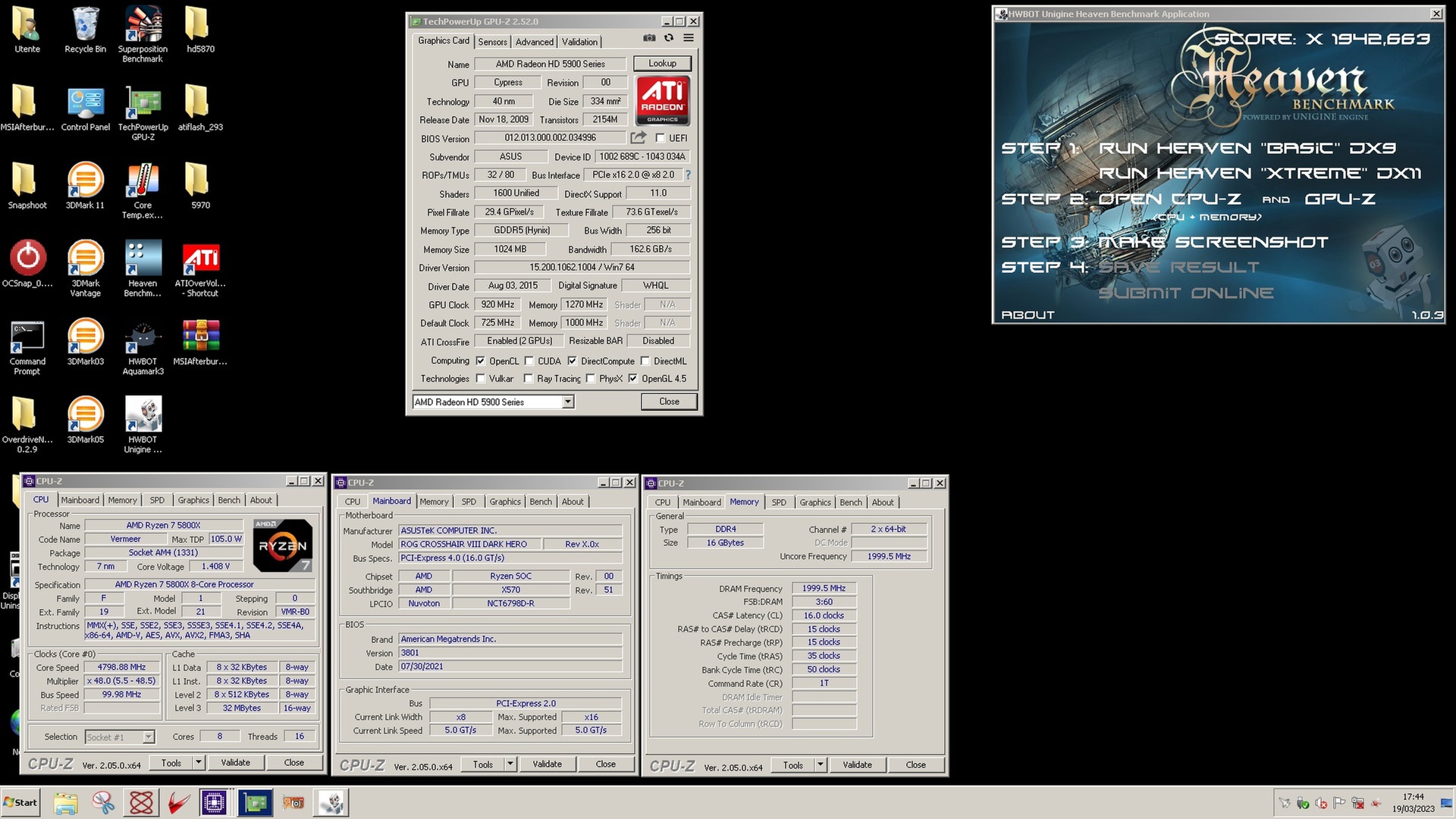Image resolution: width=1456 pixels, height=819 pixels.
Task: Open the Validation tab in GPU-Z
Action: pos(580,42)
